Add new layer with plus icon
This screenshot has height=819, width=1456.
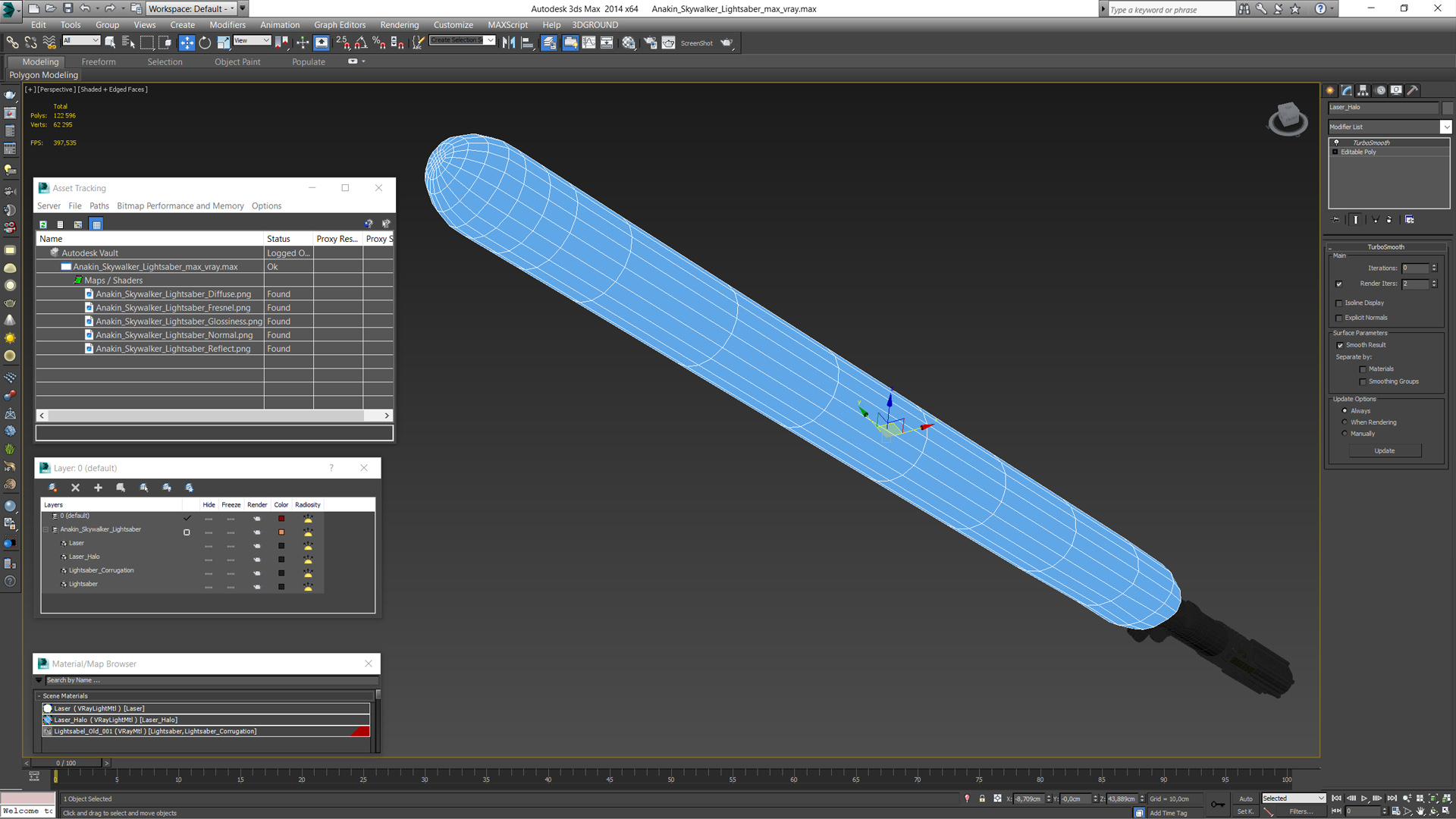click(98, 488)
